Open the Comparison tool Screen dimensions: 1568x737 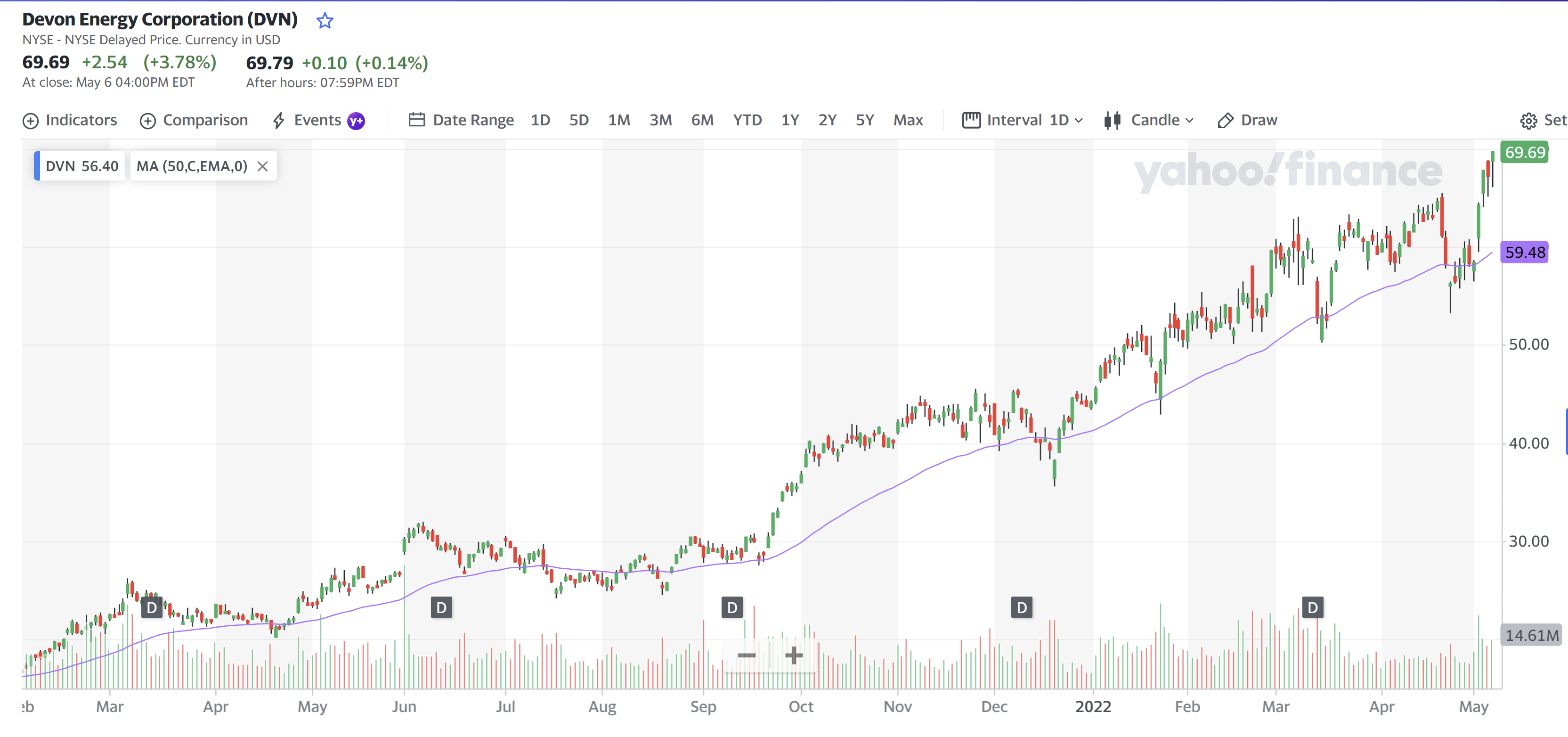tap(194, 120)
